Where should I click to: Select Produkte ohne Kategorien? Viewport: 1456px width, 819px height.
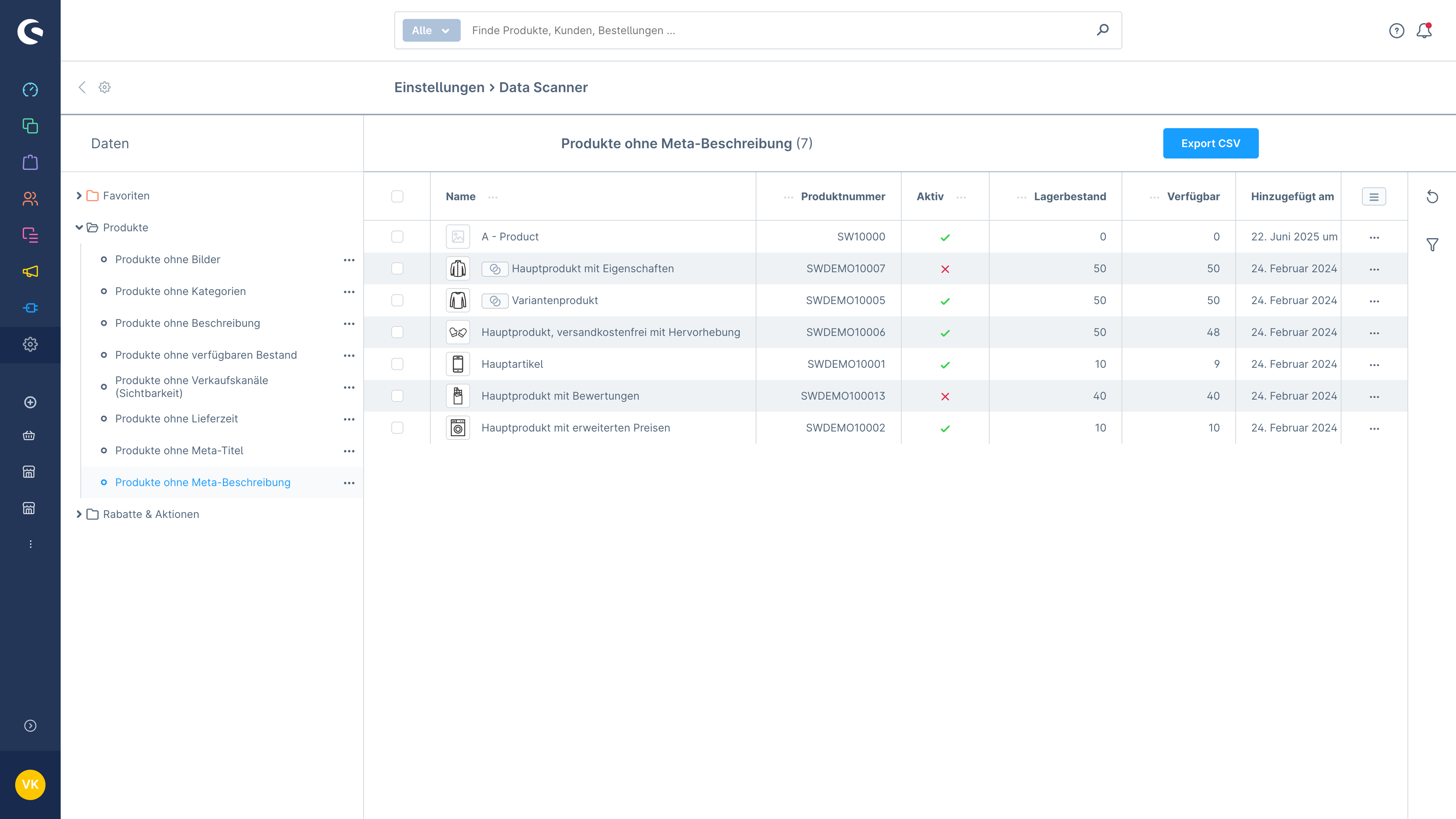[180, 291]
